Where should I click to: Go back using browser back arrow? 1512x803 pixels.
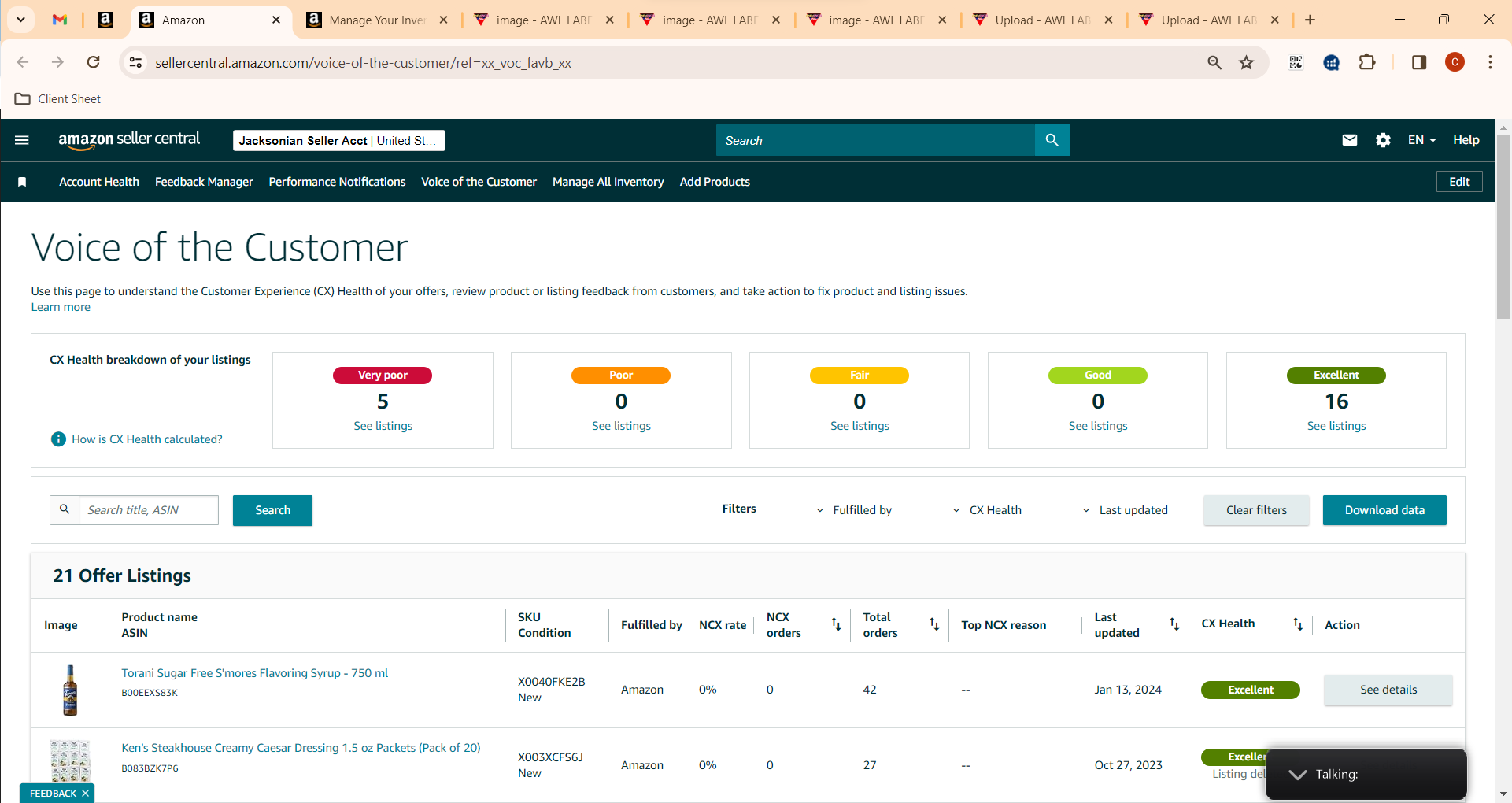[23, 62]
